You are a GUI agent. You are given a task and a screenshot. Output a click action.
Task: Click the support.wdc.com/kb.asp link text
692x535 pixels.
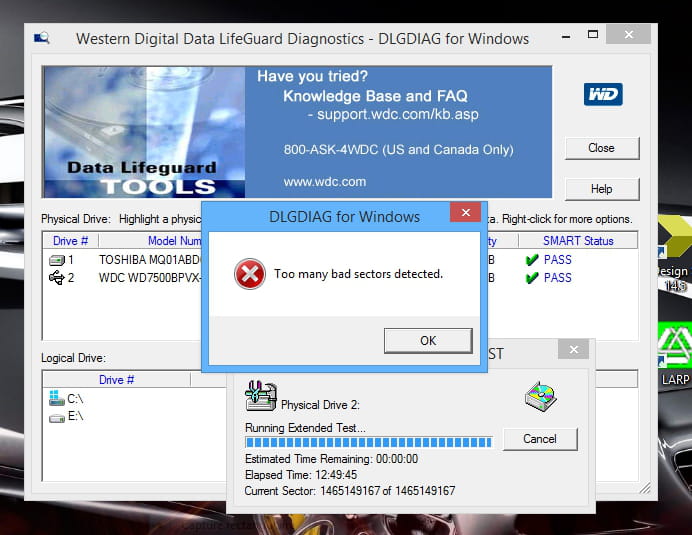point(398,114)
